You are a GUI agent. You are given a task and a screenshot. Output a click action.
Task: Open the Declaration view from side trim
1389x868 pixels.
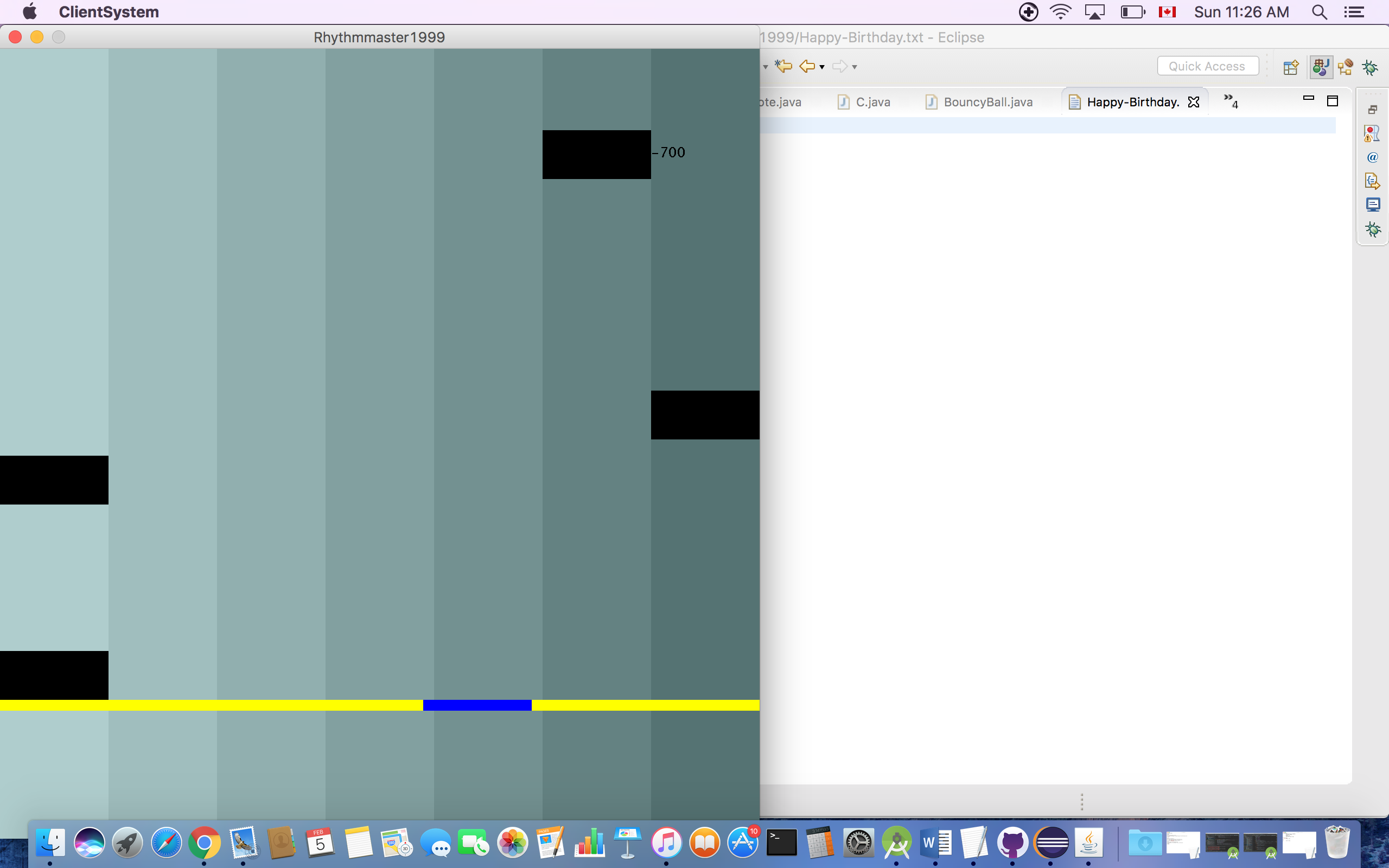(1372, 181)
